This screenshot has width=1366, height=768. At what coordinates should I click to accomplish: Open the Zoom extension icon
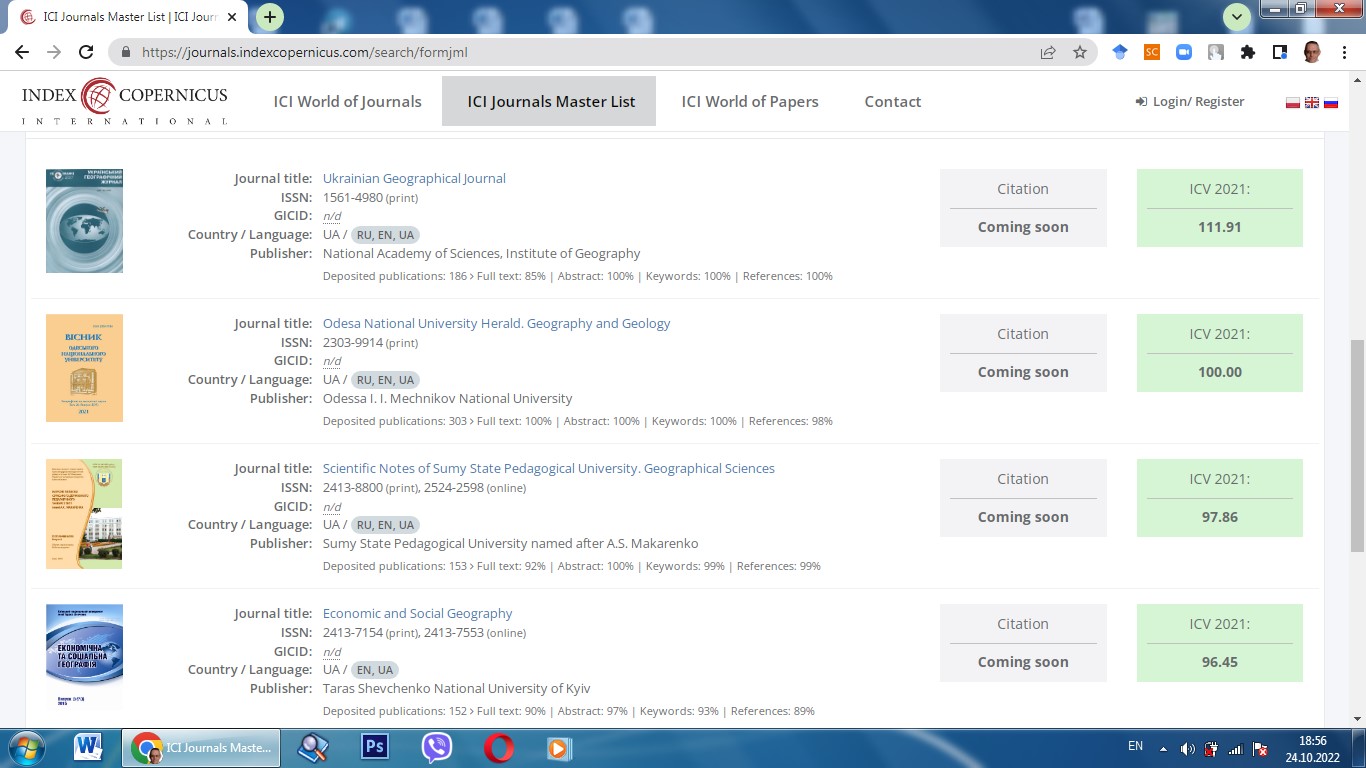click(x=1184, y=52)
